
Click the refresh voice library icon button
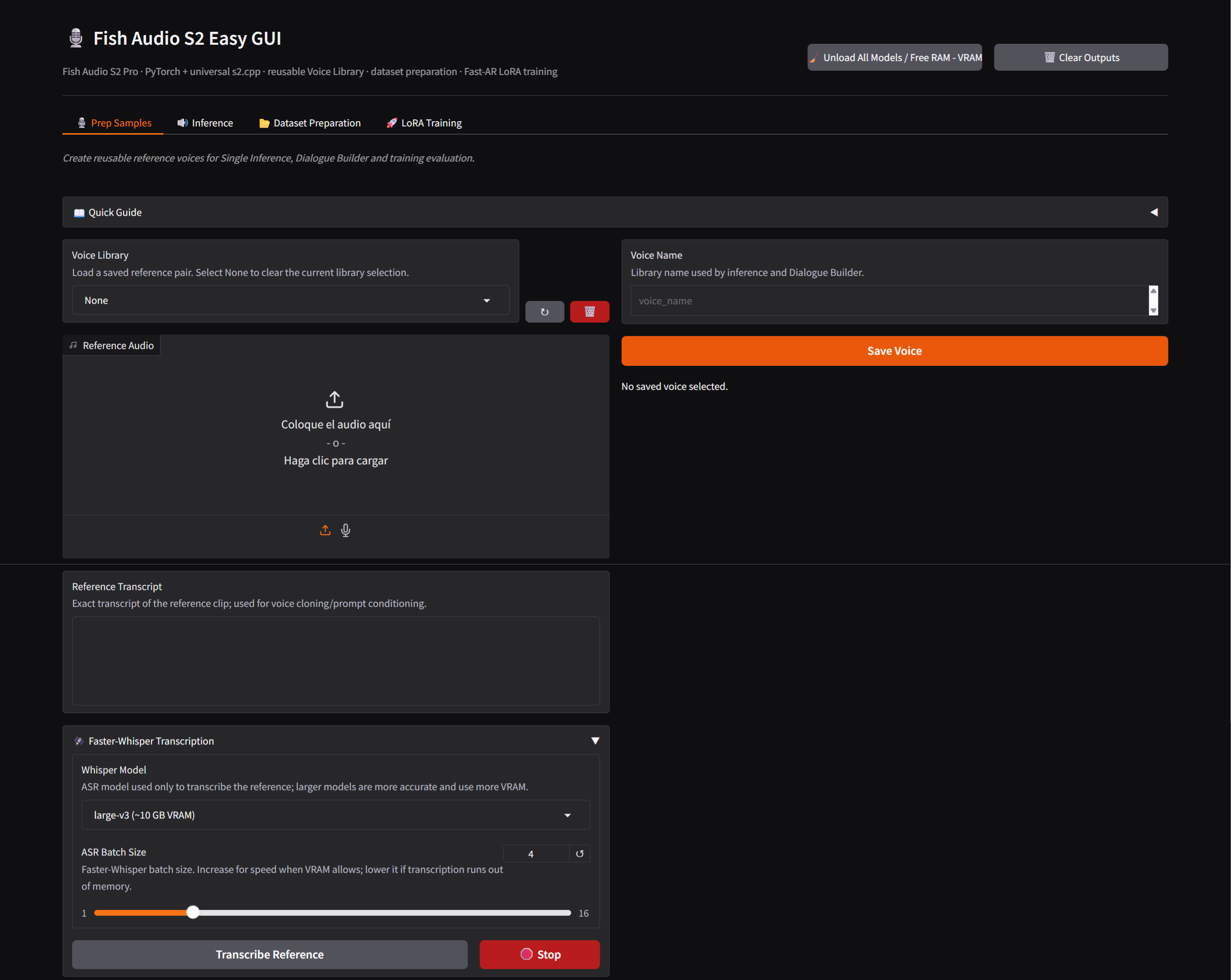coord(544,312)
